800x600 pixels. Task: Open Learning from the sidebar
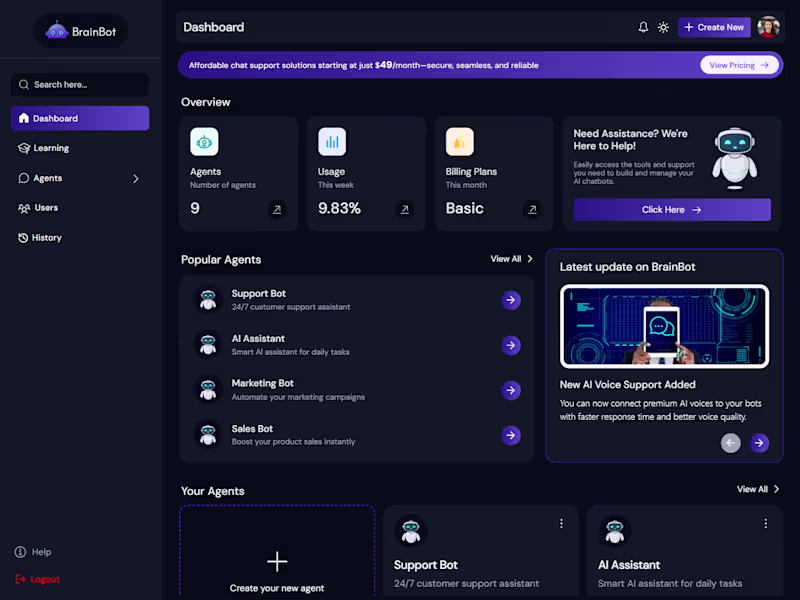(44, 148)
